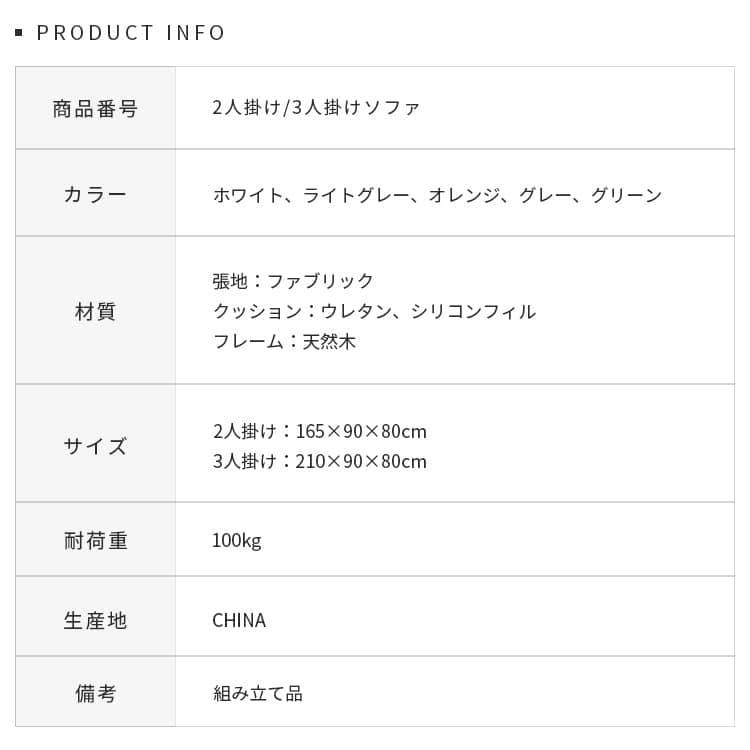Click the PRODUCT INFO heading

[131, 33]
